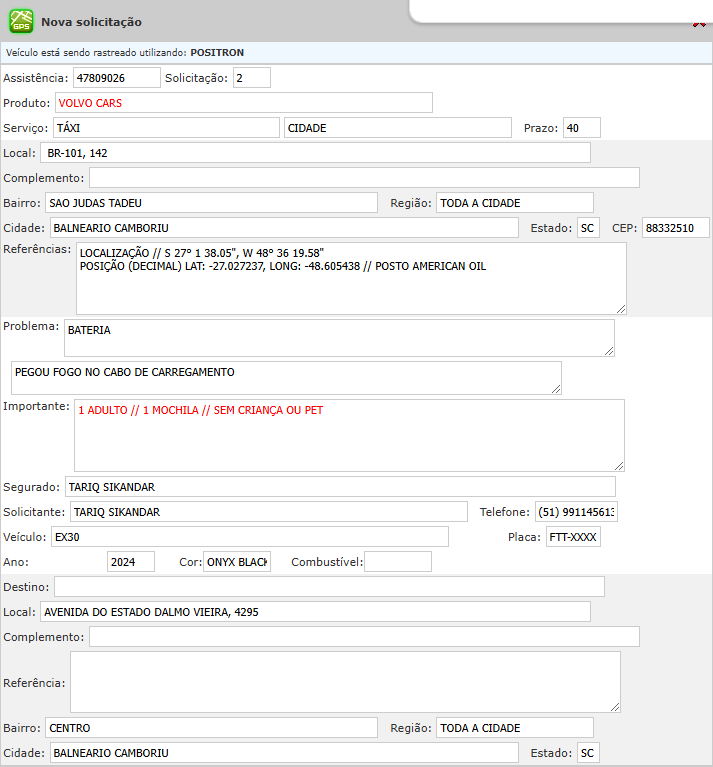Focus the Serviço field with TÁXI
The height and width of the screenshot is (767, 713).
(x=165, y=128)
